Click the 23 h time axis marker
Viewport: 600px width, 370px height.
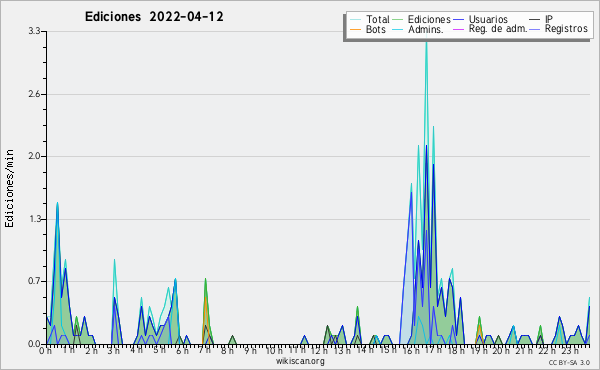tap(570, 350)
